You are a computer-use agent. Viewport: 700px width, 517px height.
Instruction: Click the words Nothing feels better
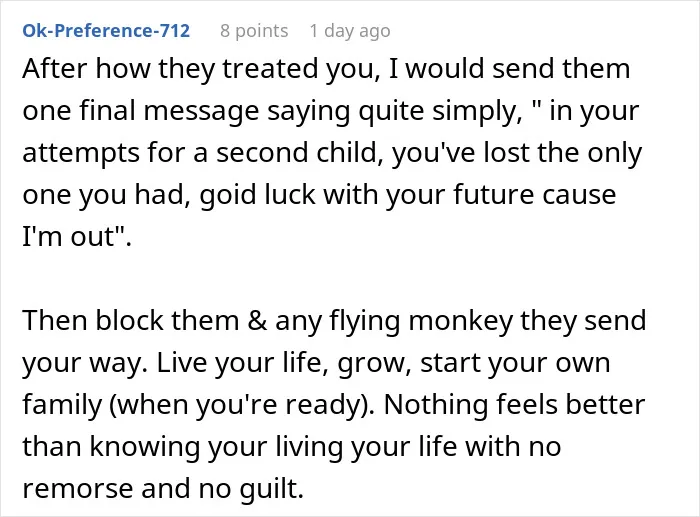pos(514,404)
